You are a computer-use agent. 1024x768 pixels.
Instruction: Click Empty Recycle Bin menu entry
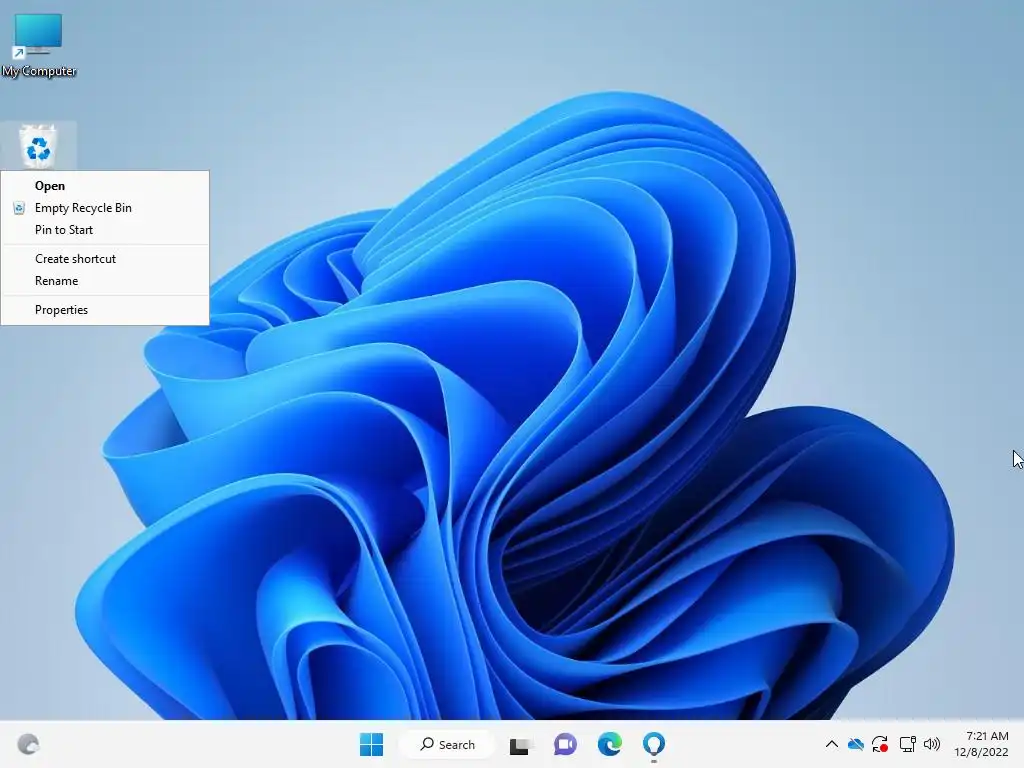(x=105, y=208)
